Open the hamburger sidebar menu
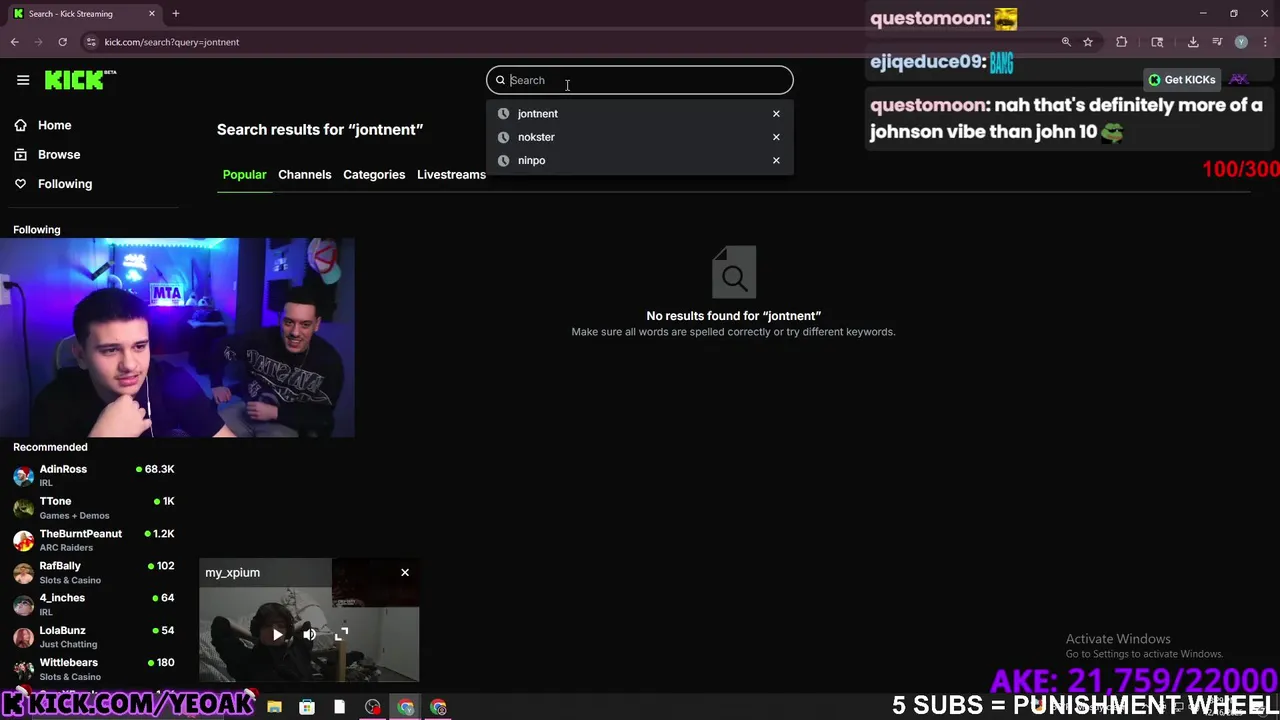This screenshot has height=720, width=1280. pos(23,80)
